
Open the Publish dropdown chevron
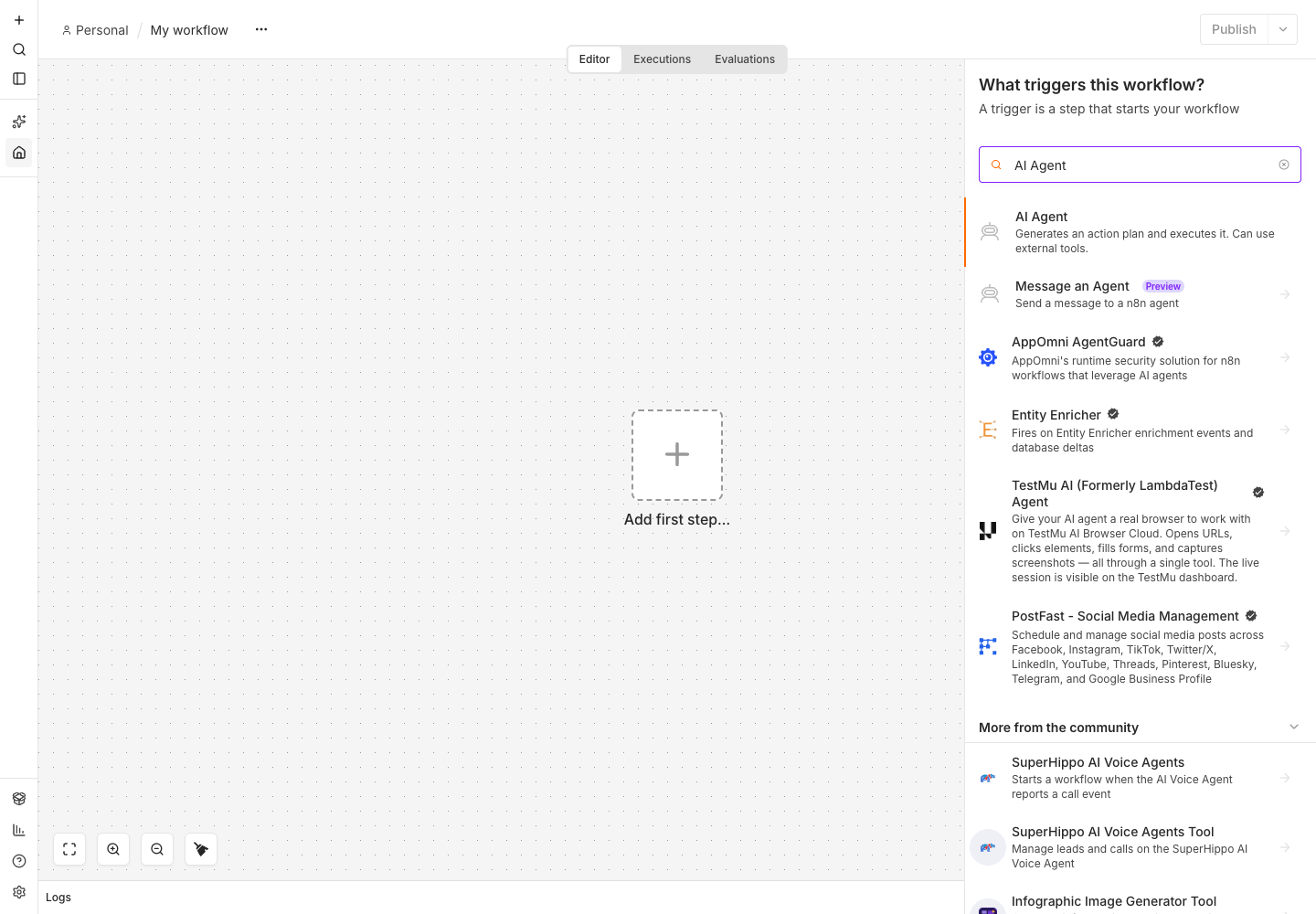coord(1283,29)
